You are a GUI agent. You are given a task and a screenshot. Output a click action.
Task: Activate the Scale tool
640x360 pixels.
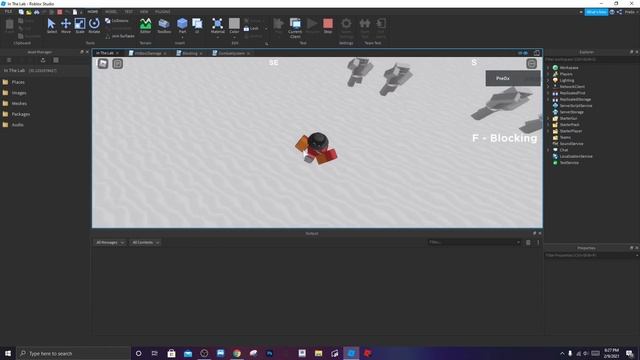[80, 25]
